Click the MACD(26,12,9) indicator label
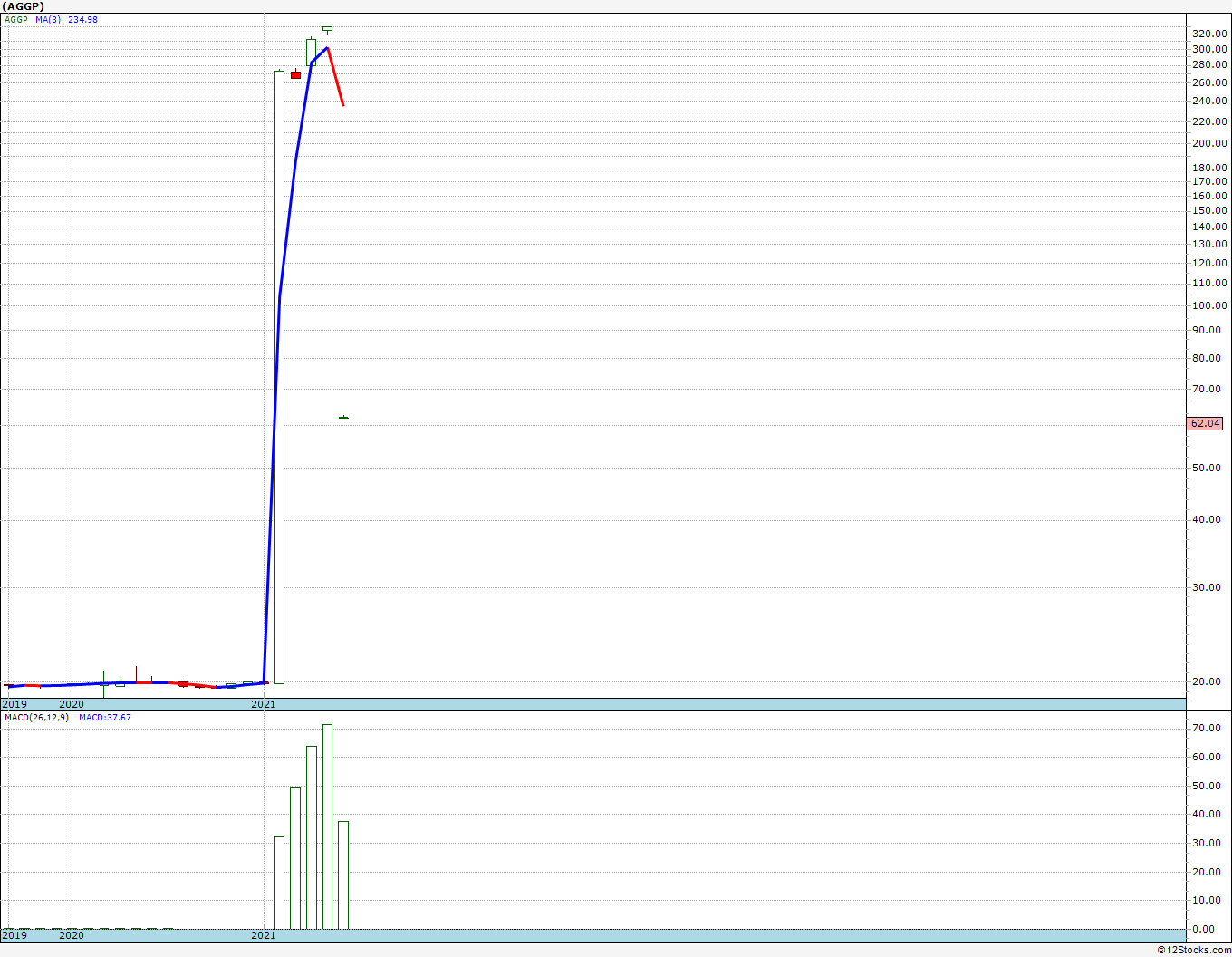The height and width of the screenshot is (957, 1232). pos(36,718)
